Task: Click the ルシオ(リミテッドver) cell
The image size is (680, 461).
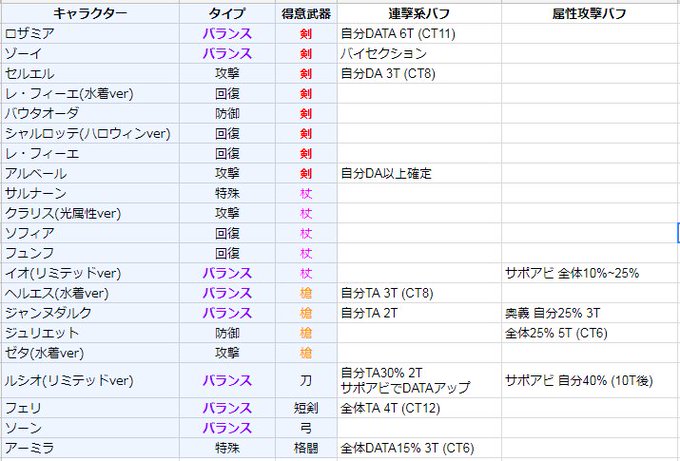Action: coord(90,380)
